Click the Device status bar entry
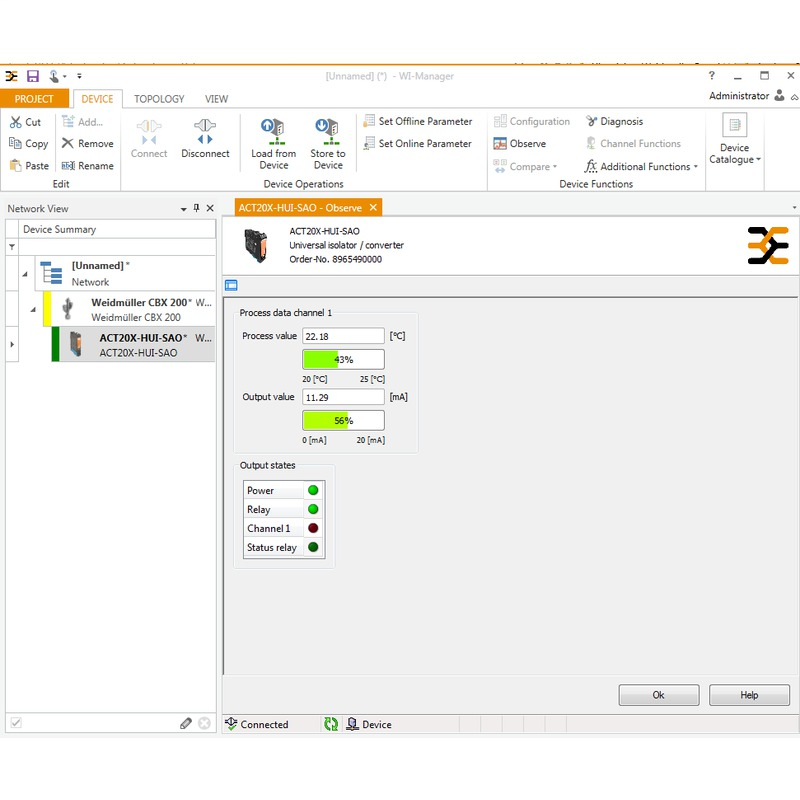The image size is (800, 800). pos(369,724)
